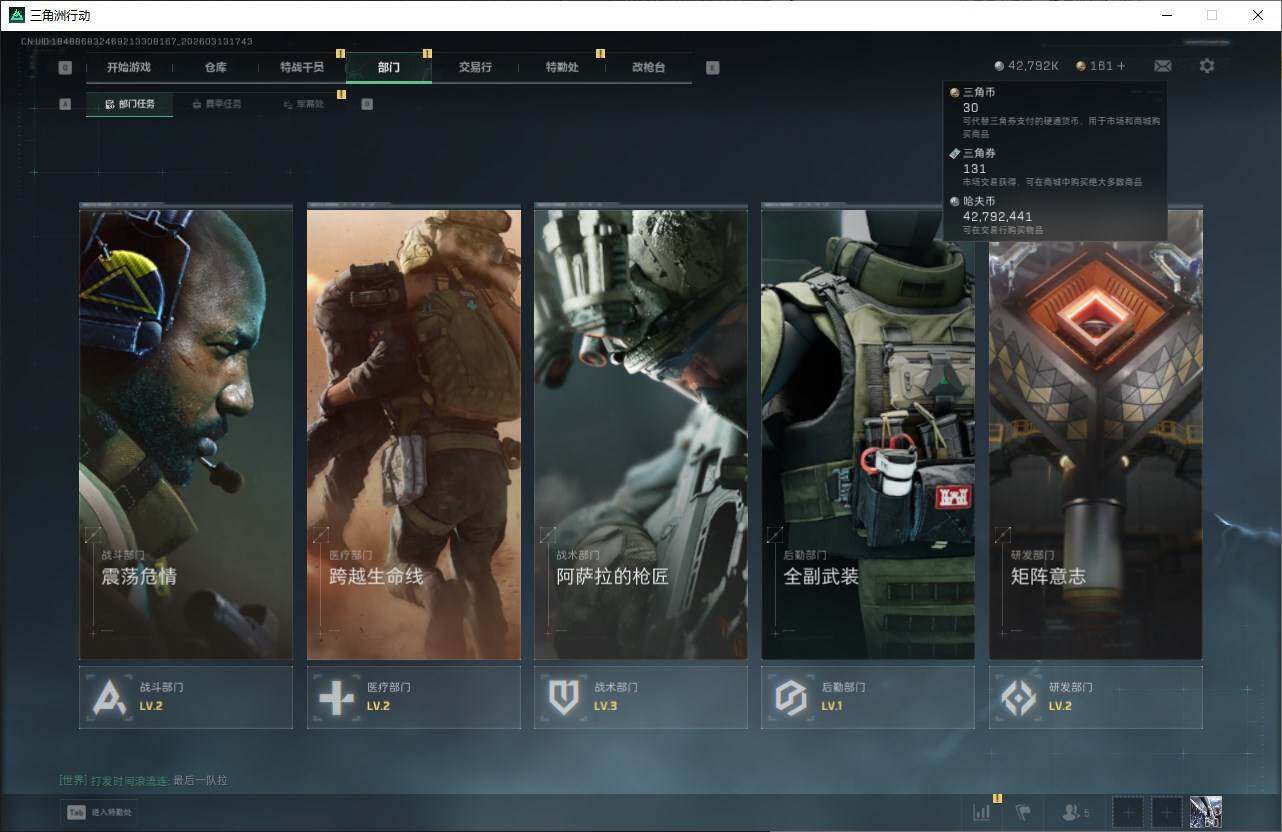The width and height of the screenshot is (1282, 832).
Task: Click the player avatar in bottom right
Action: tap(1205, 812)
